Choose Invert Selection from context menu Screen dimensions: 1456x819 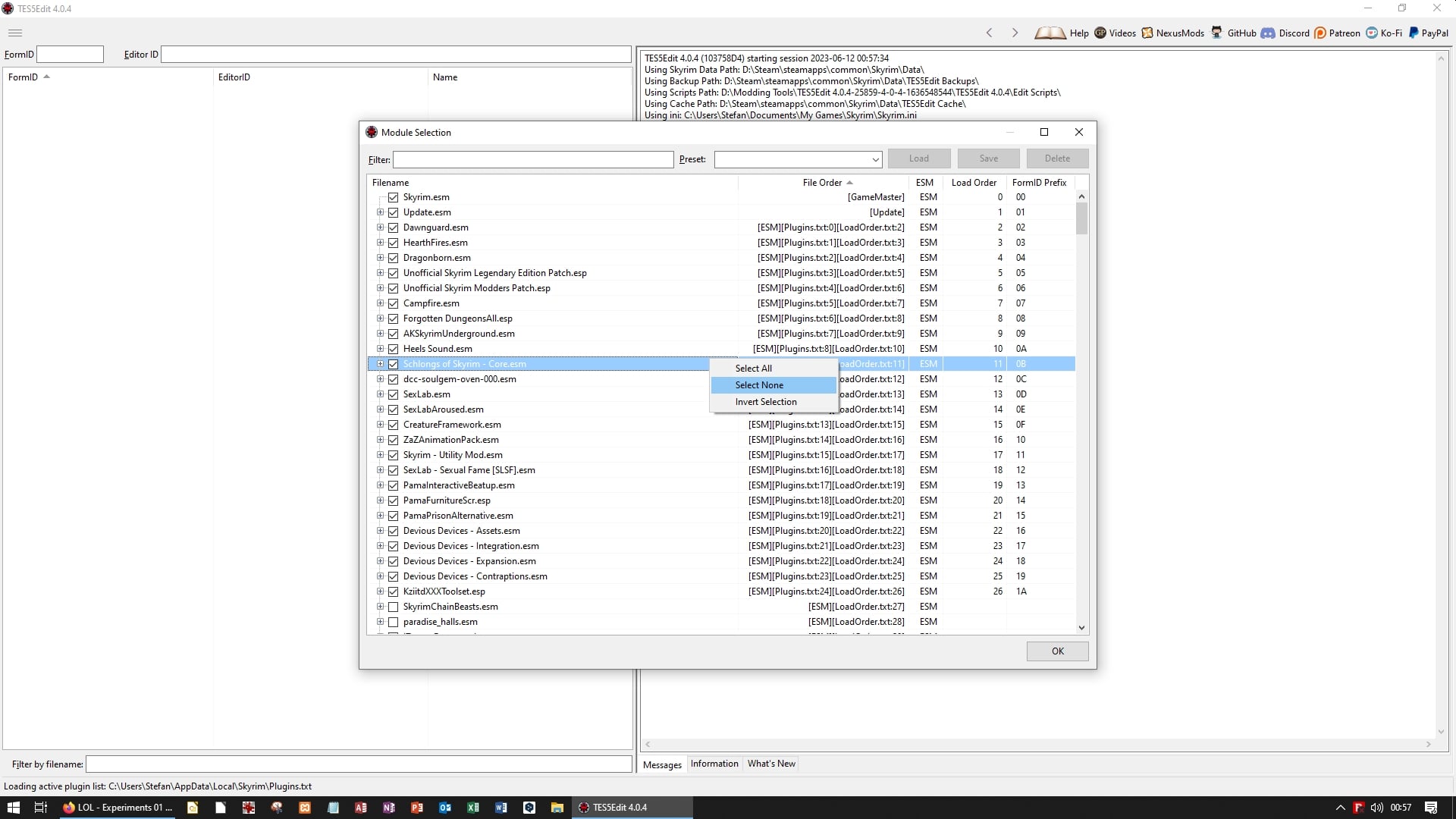coord(773,402)
